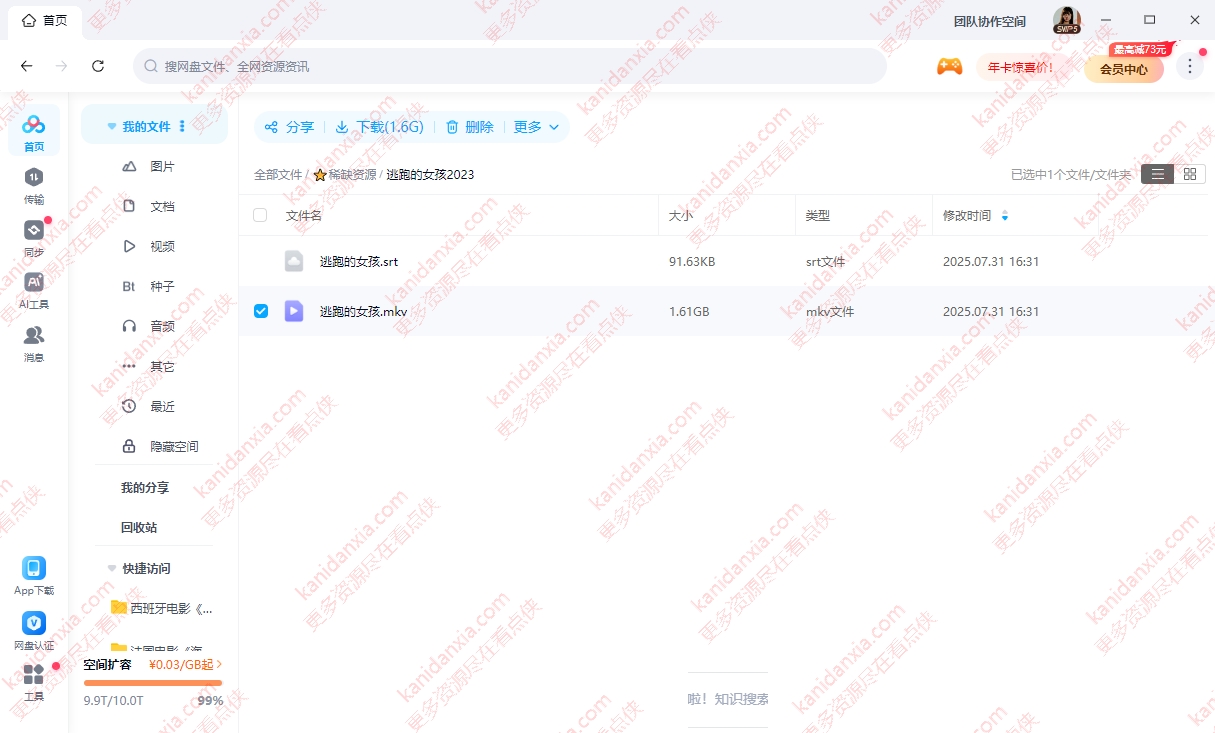Open 回收站 in the sidebar
The image size is (1215, 733).
139,527
